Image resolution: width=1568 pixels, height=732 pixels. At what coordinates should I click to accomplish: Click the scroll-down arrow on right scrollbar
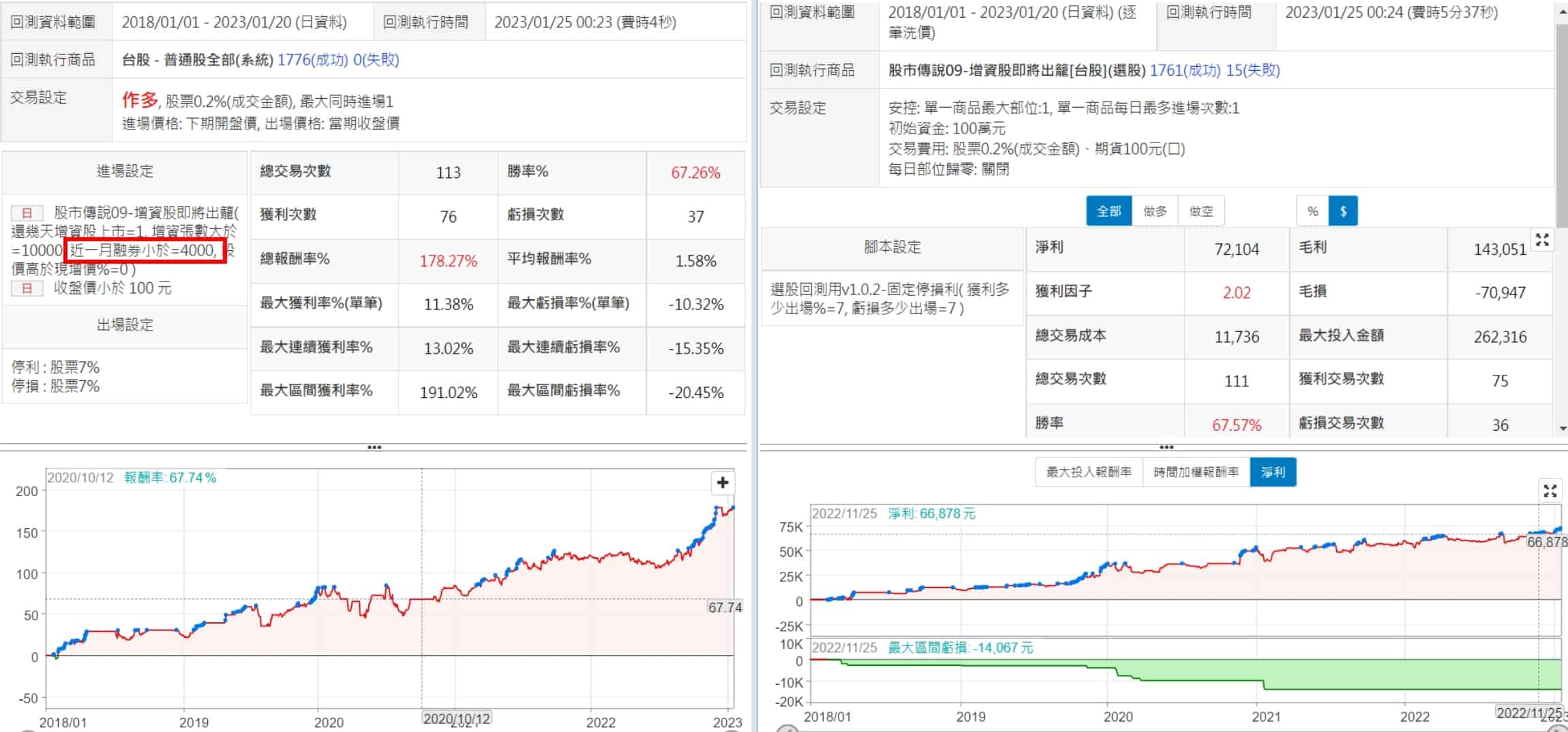click(1563, 428)
